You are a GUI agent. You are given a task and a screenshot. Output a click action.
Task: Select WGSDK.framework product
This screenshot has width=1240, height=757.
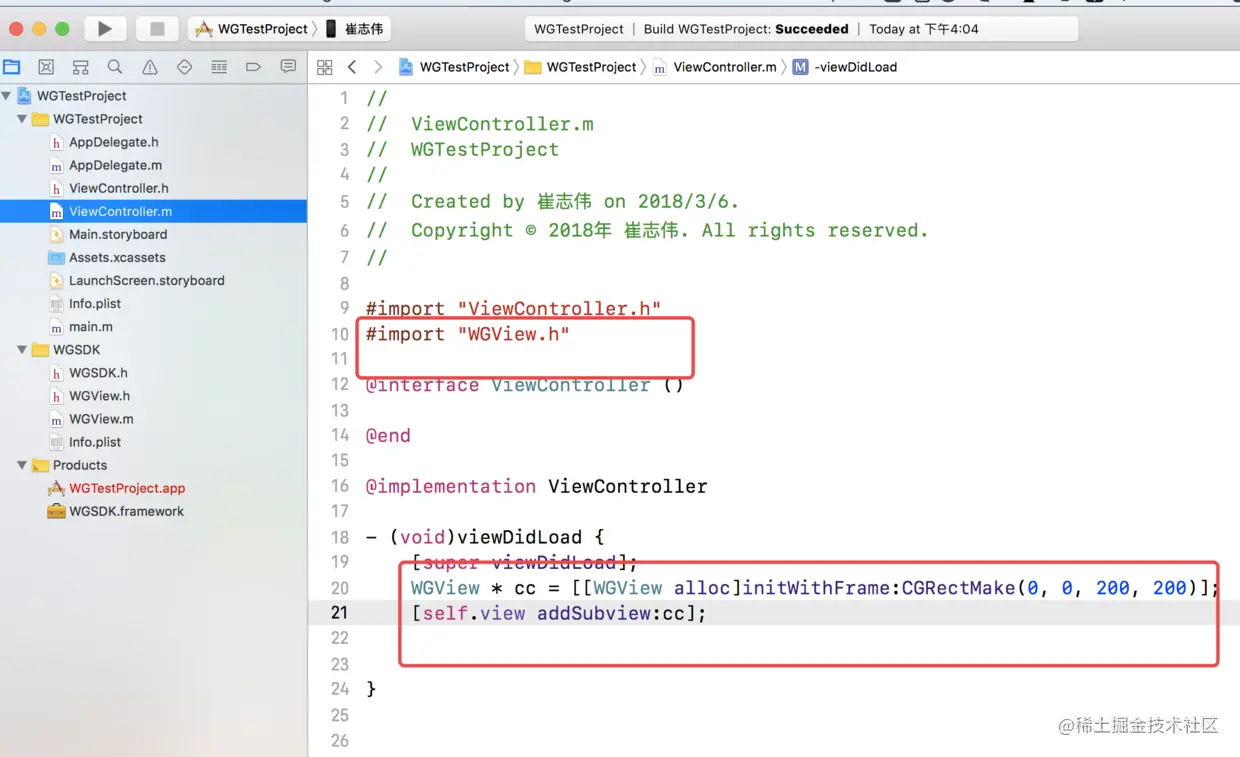pos(126,511)
